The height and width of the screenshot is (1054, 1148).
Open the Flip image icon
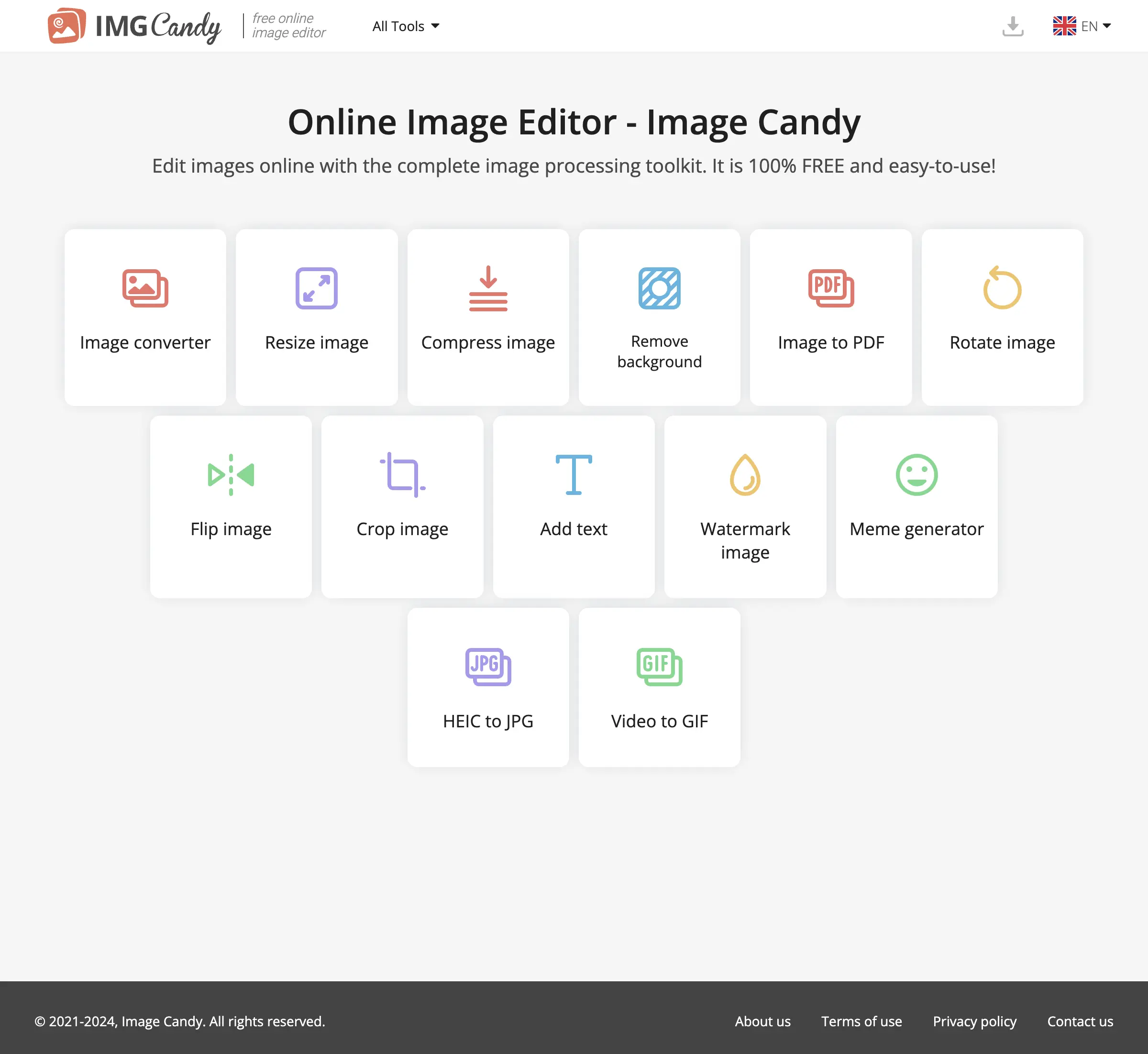(231, 474)
